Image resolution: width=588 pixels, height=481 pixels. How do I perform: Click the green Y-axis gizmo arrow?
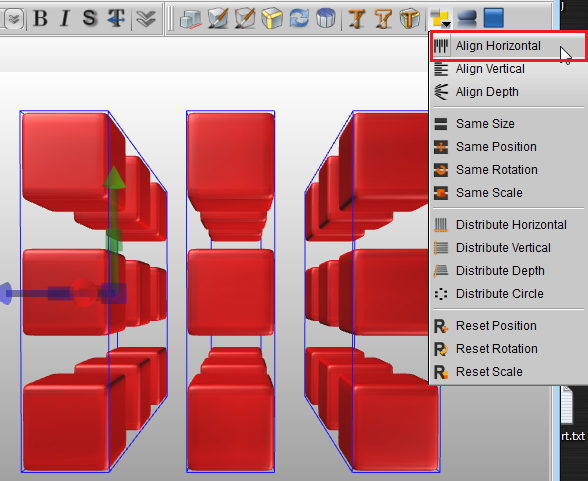click(x=114, y=177)
